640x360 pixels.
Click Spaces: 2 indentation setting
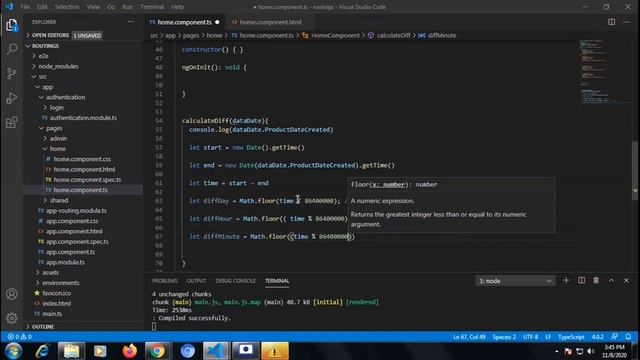[504, 337]
